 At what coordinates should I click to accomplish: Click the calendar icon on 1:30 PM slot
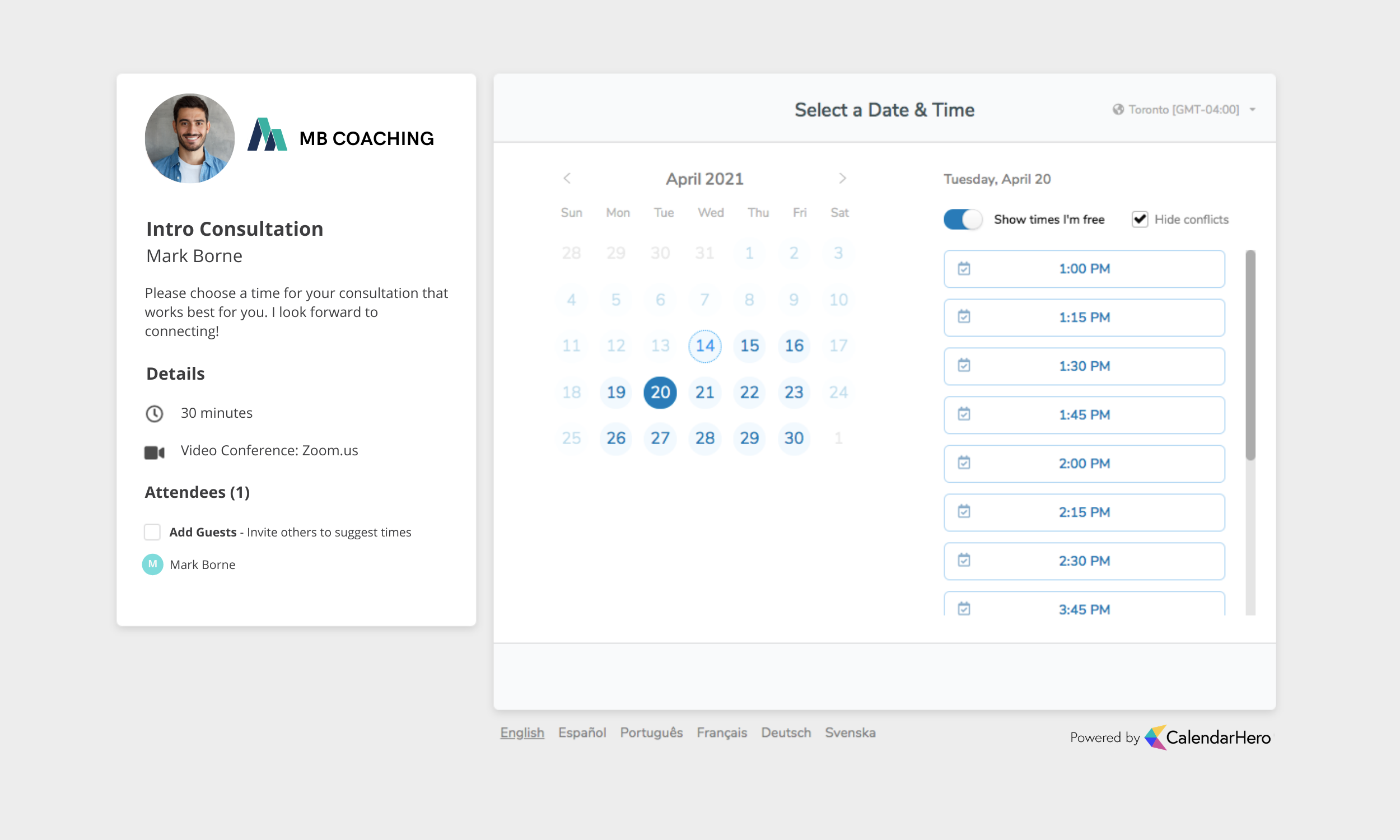(x=964, y=366)
